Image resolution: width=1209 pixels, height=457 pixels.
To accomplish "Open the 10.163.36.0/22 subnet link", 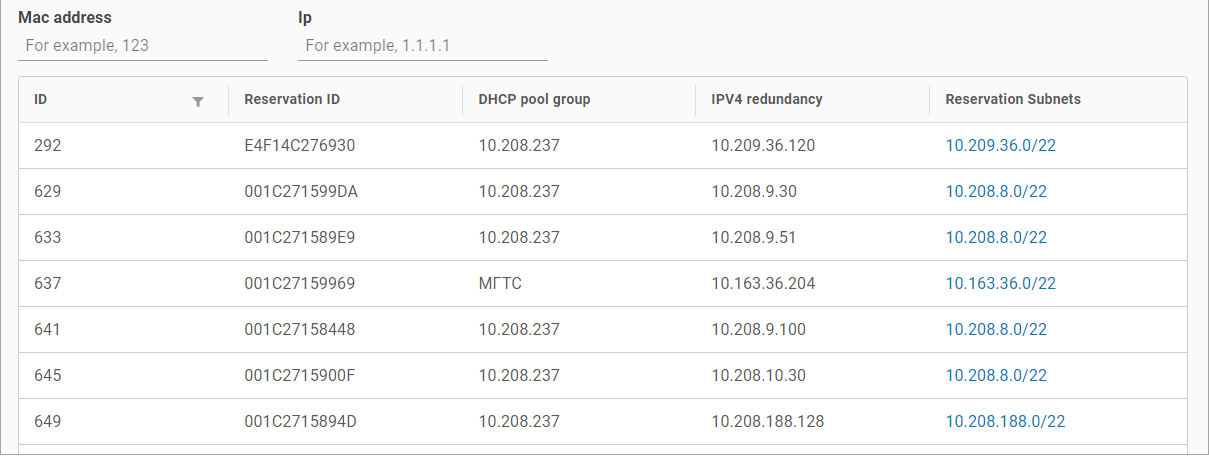I will click(1001, 283).
